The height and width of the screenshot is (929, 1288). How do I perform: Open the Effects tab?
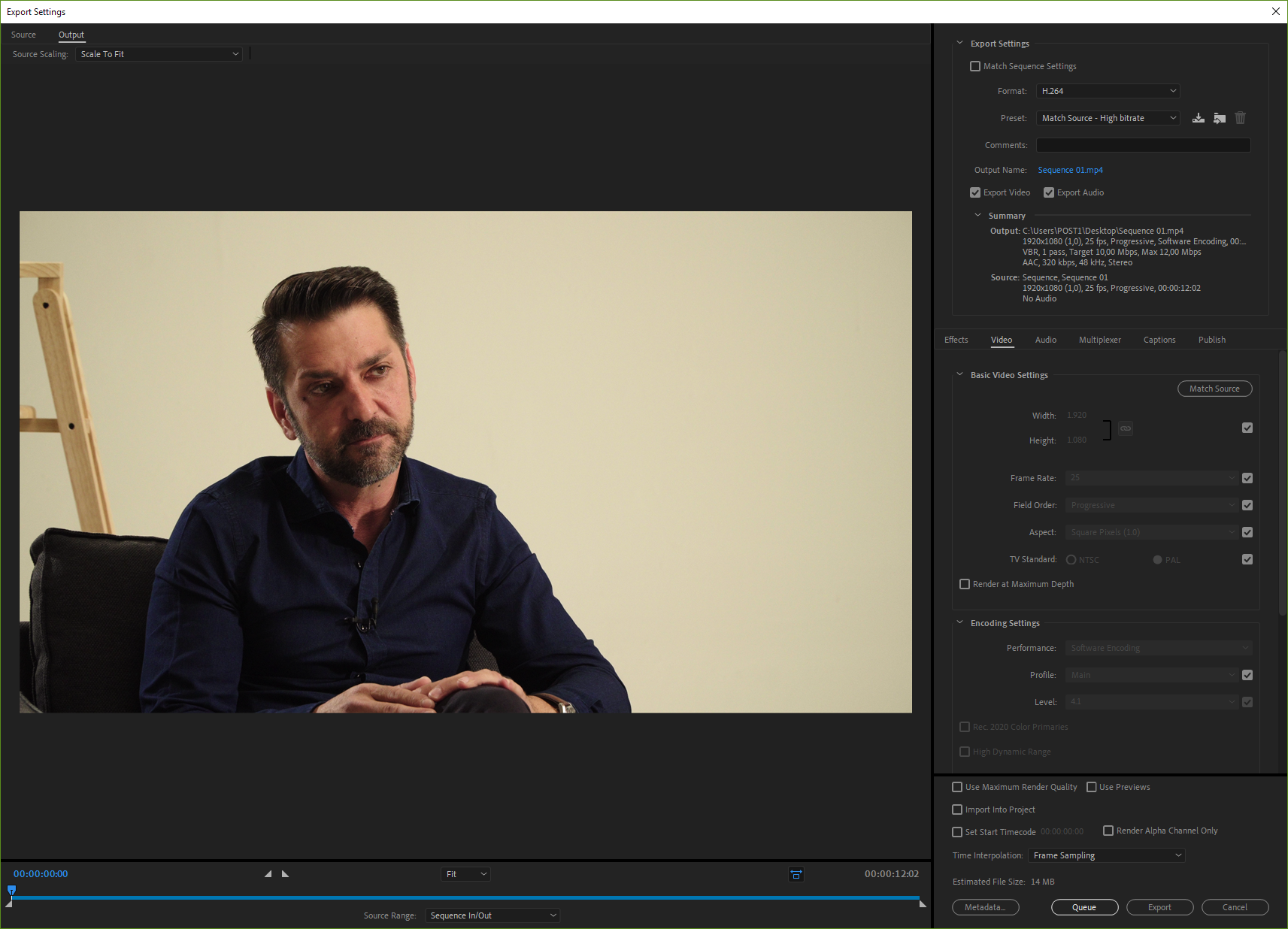click(x=956, y=340)
